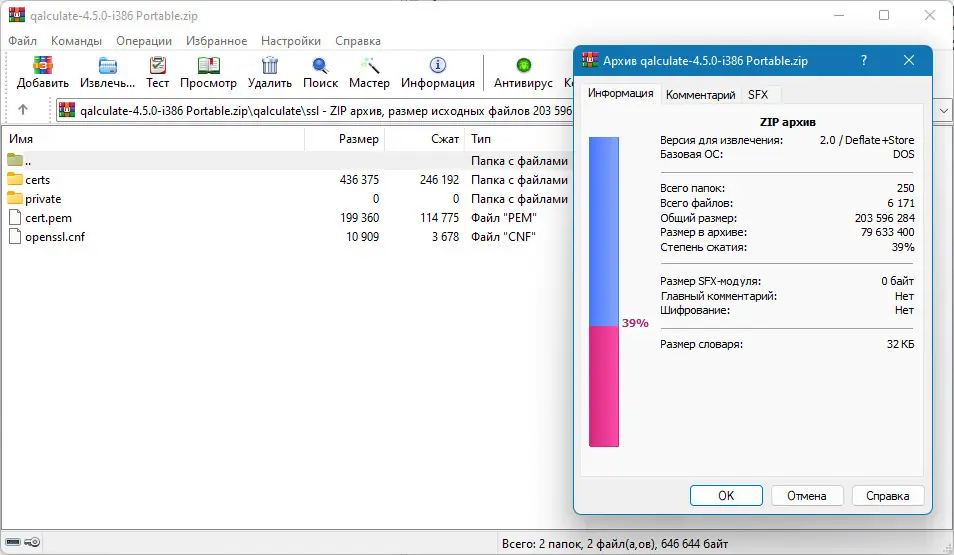Click the status bar total summary text
The image size is (954, 555).
coord(615,543)
